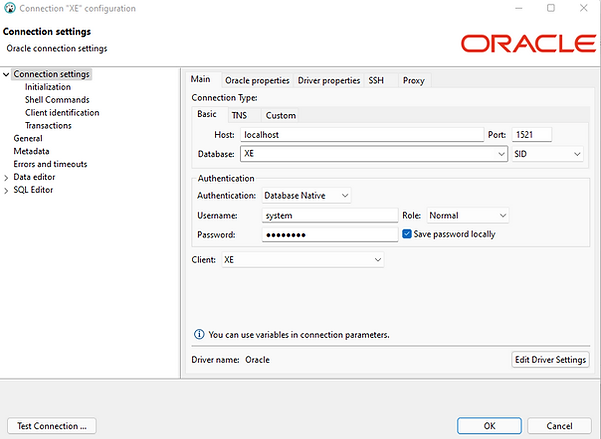
Task: Select the TNS connection type tab
Action: [x=239, y=115]
